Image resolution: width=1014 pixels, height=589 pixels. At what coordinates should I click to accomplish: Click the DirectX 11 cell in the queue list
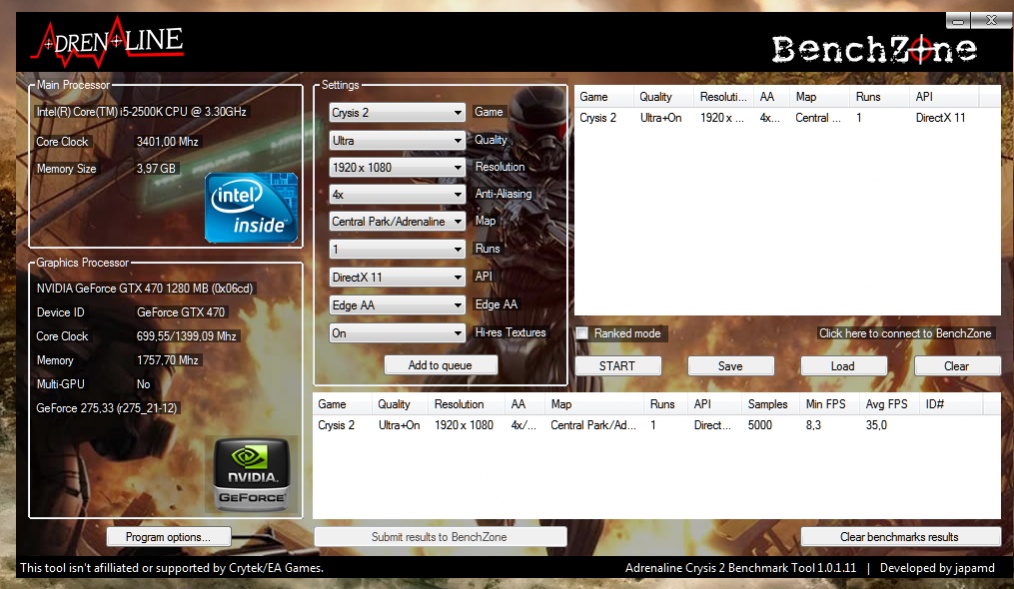click(940, 118)
